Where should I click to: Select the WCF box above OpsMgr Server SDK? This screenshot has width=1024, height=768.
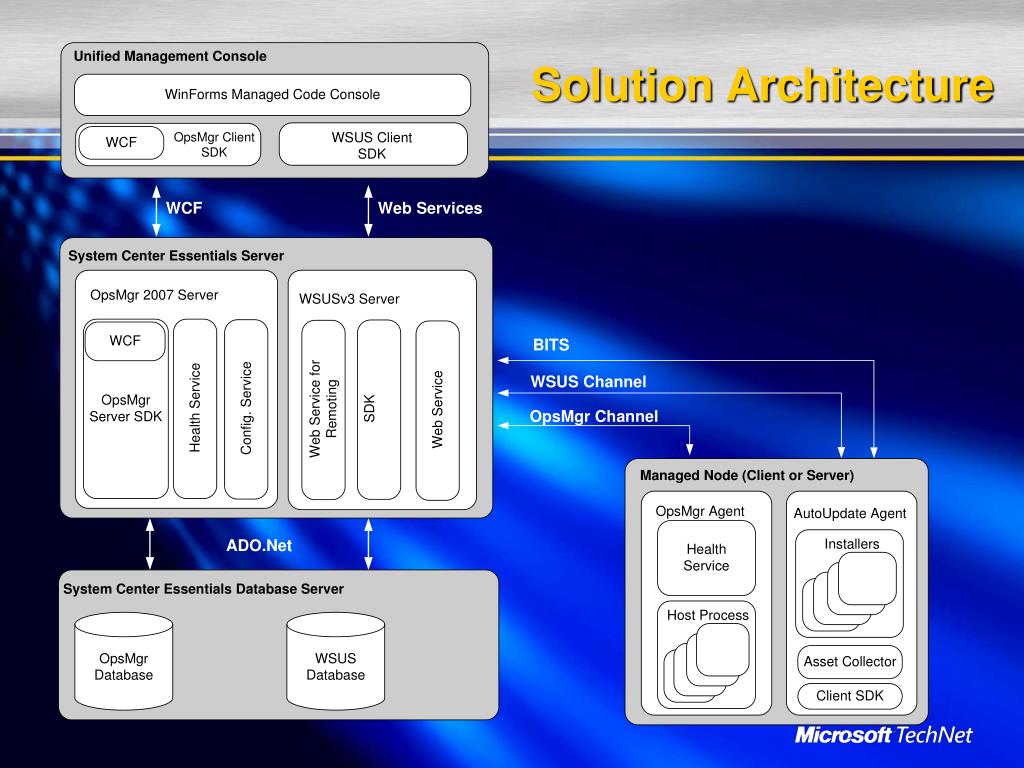coord(125,340)
